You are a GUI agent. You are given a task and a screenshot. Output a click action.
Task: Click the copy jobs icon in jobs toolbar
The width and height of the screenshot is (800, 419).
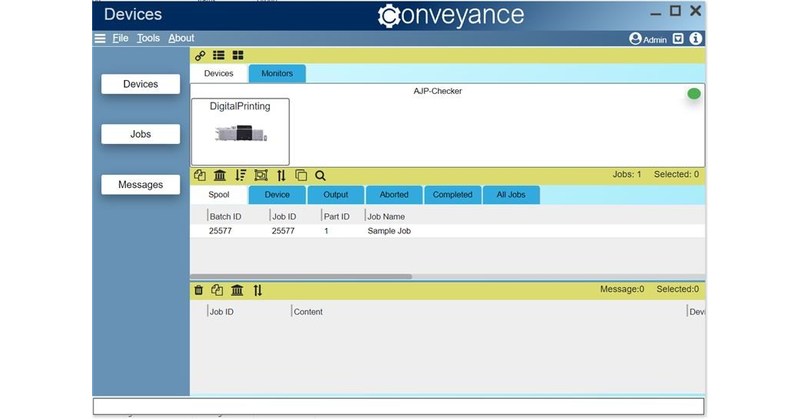(x=200, y=176)
